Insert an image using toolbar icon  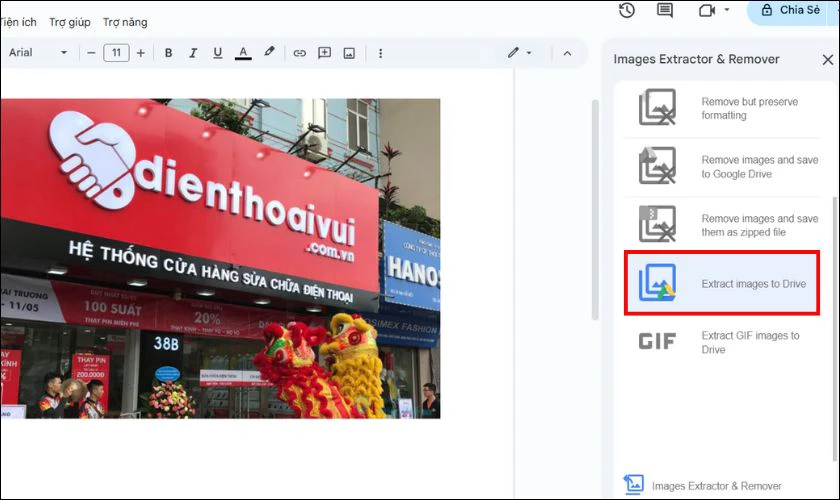coord(349,53)
